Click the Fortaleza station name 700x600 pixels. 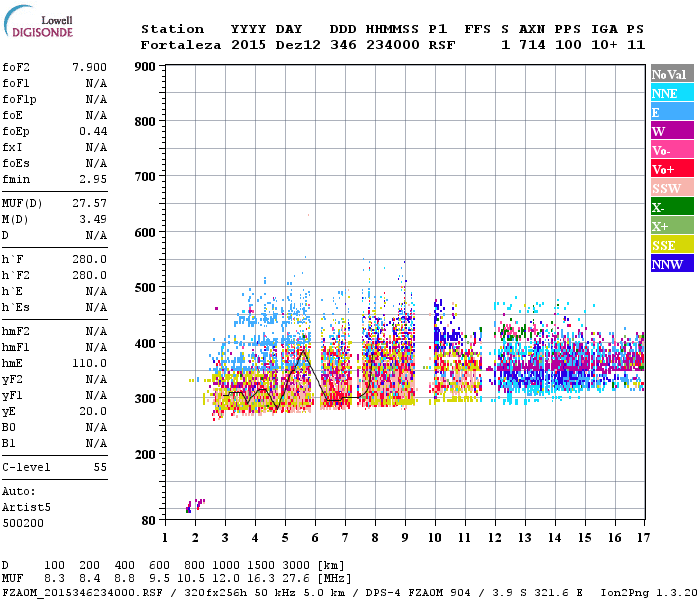coord(181,45)
